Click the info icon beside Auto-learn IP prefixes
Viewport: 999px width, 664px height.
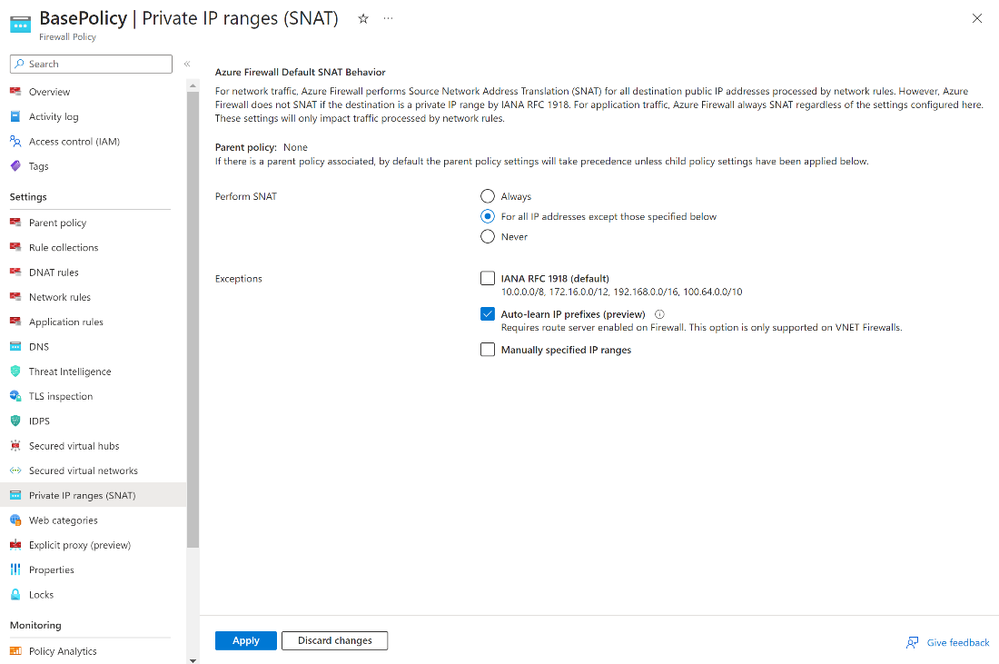[x=660, y=314]
